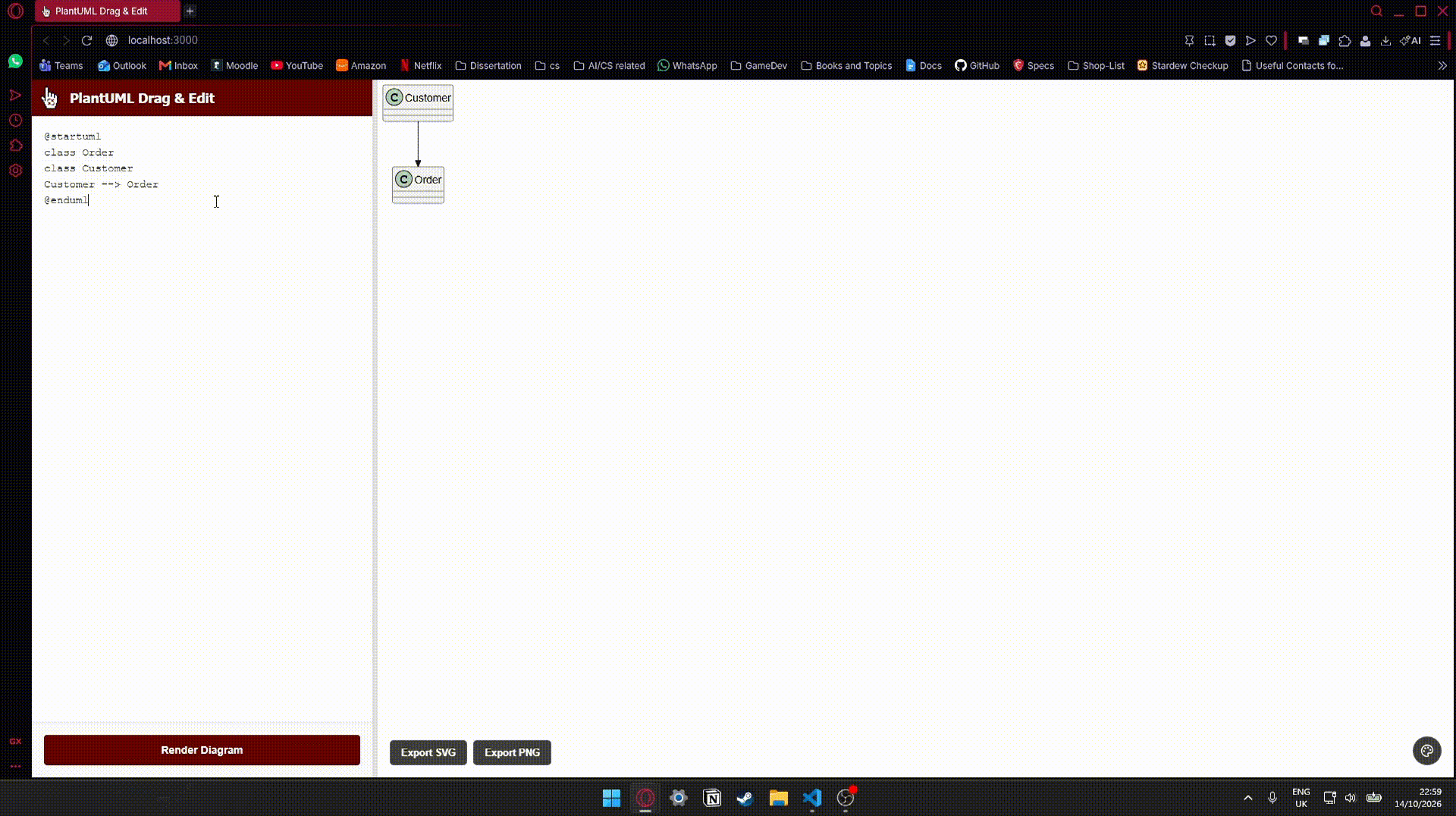Click the PlantUML hand logo icon
Screen dimensions: 1456x816
tap(50, 98)
